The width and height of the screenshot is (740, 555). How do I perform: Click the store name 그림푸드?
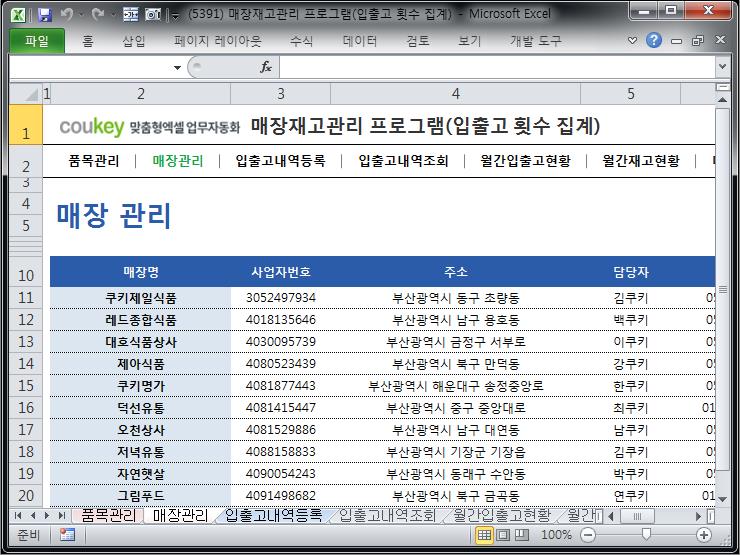click(141, 496)
